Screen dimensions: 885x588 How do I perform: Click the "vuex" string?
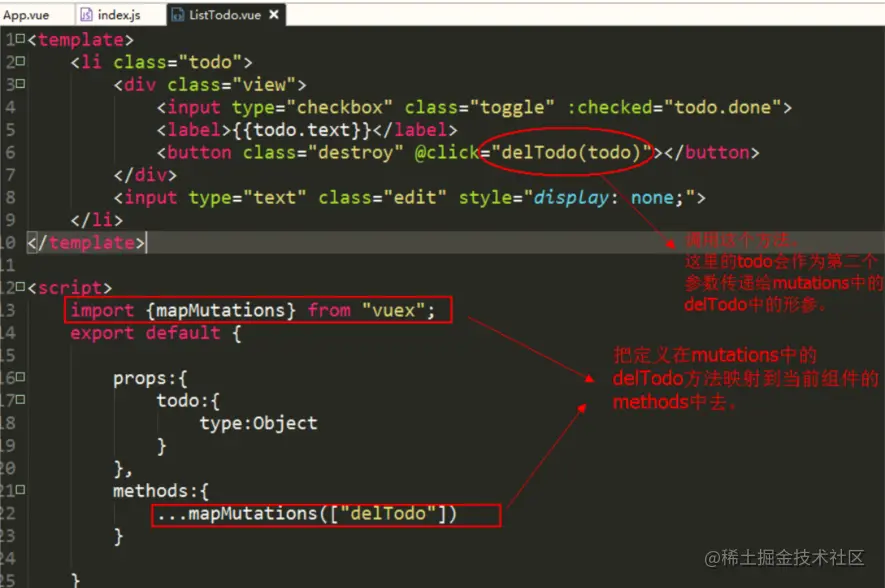click(x=393, y=310)
